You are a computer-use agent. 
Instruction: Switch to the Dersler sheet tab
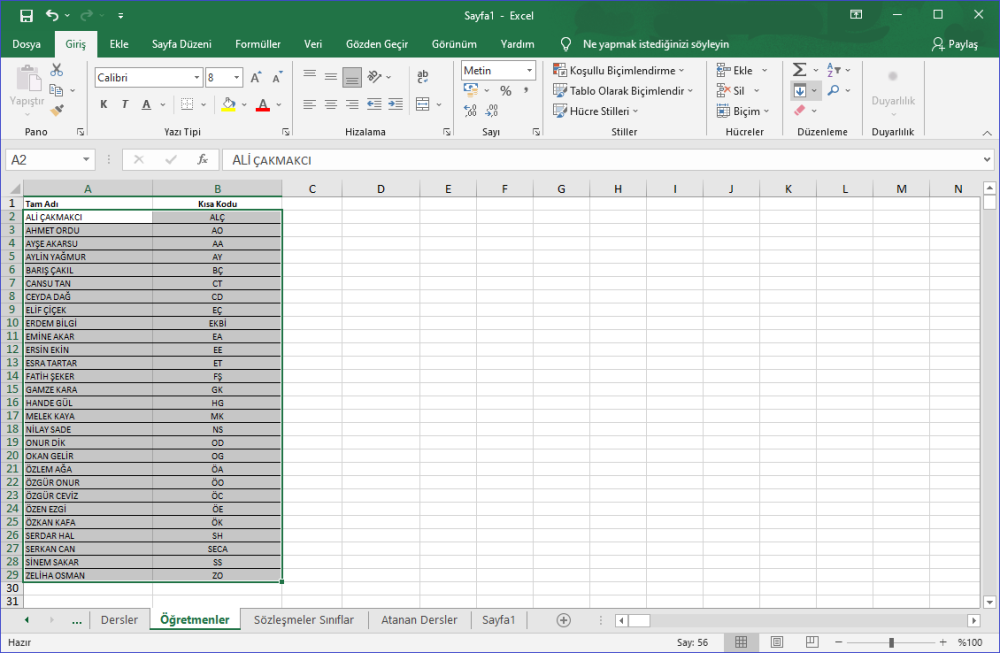(x=119, y=620)
